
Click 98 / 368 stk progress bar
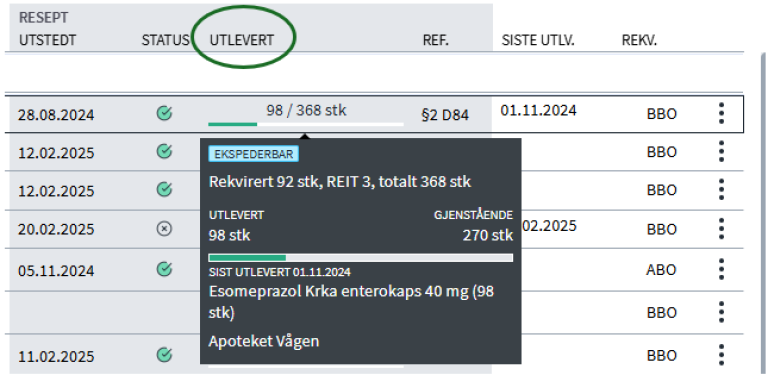tap(306, 124)
